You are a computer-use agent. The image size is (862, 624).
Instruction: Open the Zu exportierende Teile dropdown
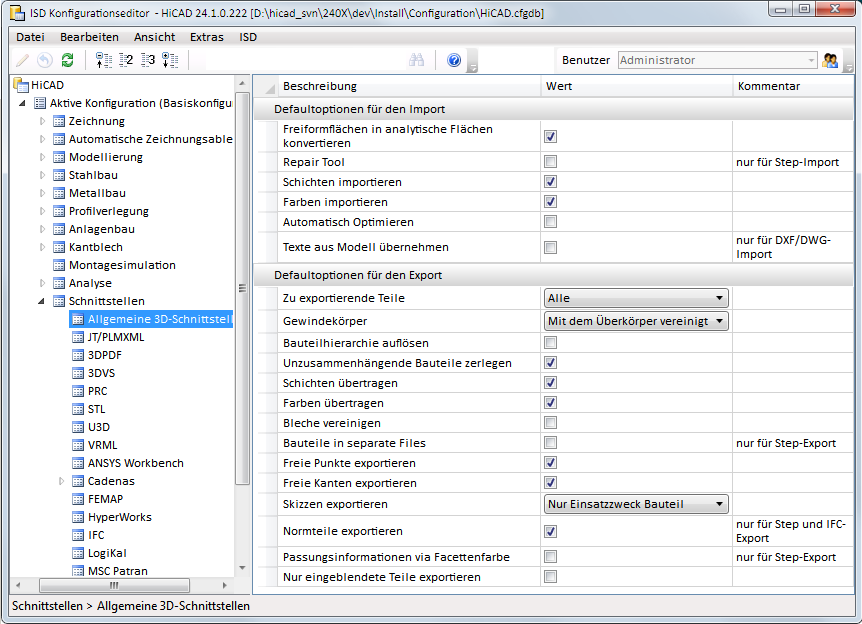click(636, 298)
